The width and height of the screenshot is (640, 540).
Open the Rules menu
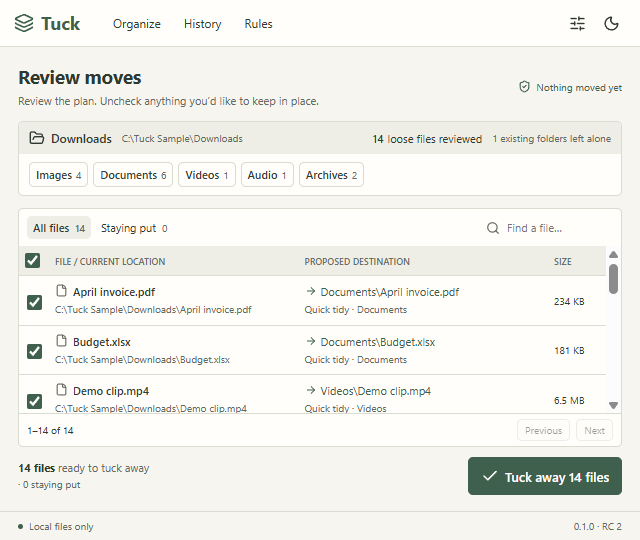(258, 24)
